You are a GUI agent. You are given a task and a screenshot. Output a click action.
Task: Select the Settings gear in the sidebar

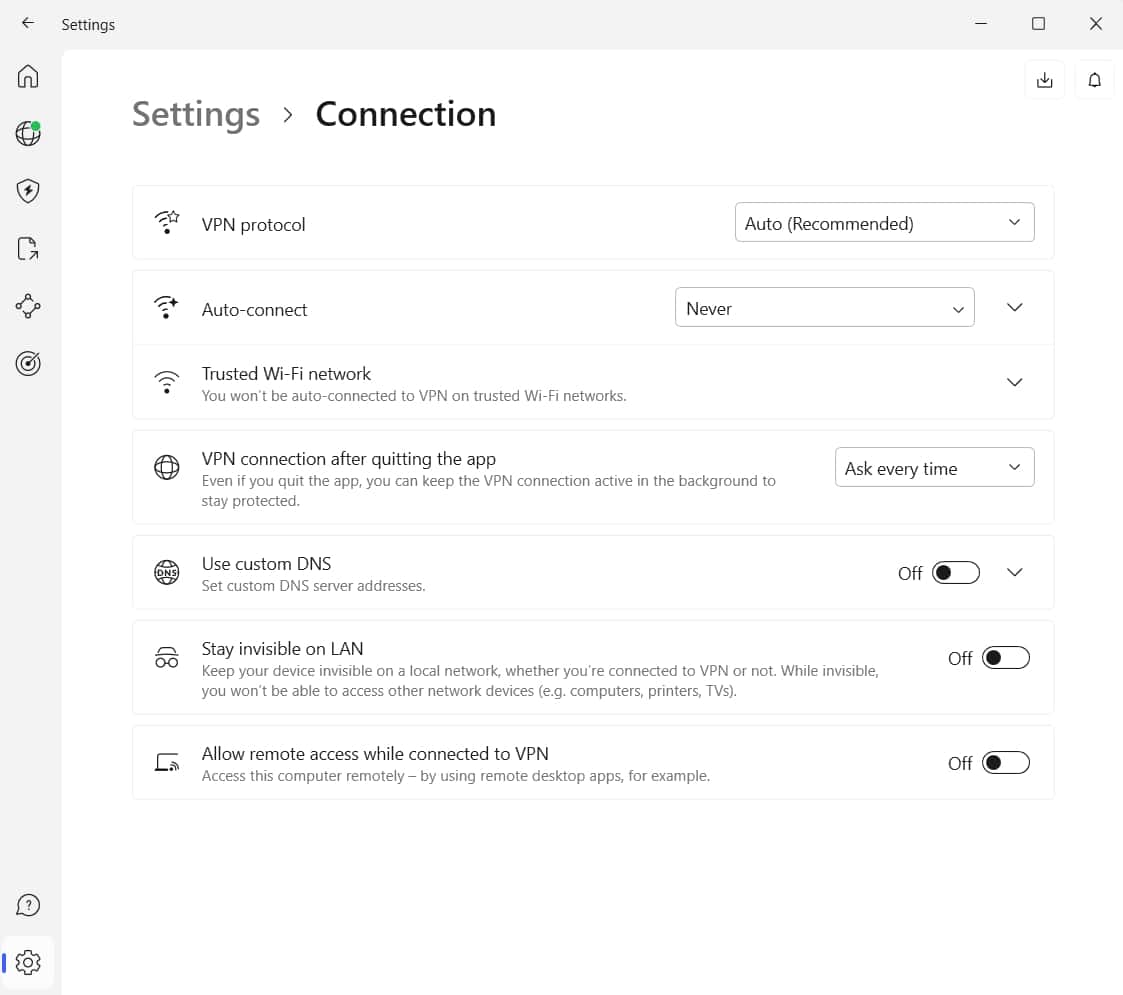click(x=28, y=962)
